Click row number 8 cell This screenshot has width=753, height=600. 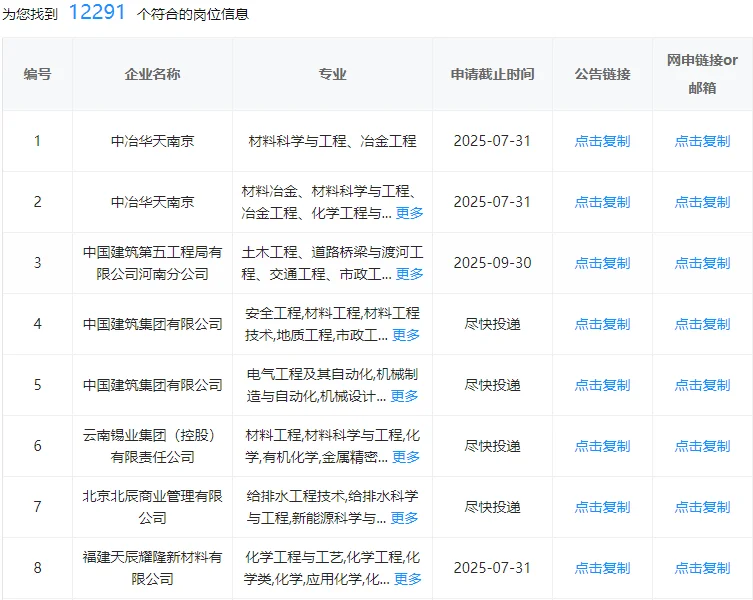(37, 568)
